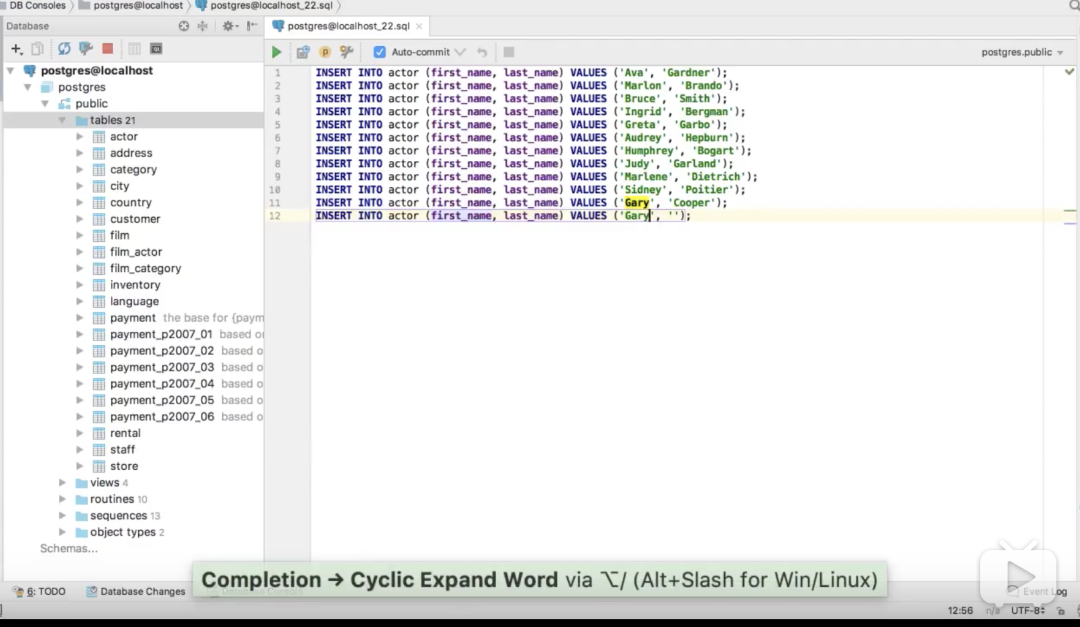Click the grey cancel running statement square

coord(509,52)
